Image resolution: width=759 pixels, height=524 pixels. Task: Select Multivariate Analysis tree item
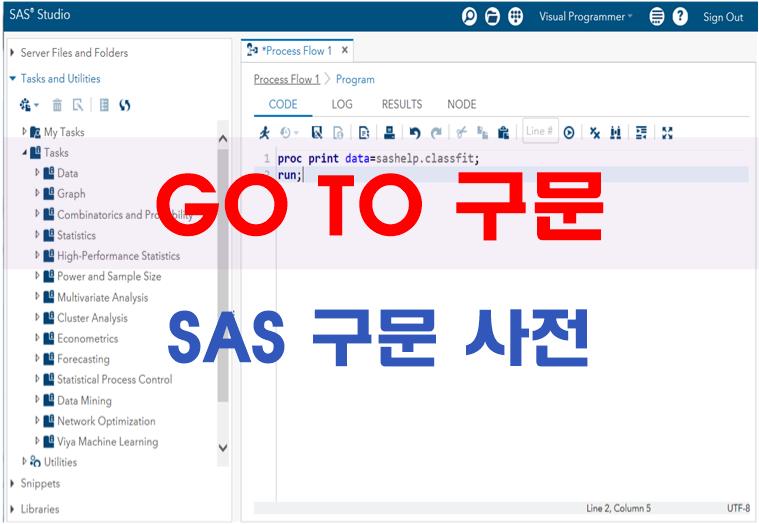pyautogui.click(x=103, y=297)
